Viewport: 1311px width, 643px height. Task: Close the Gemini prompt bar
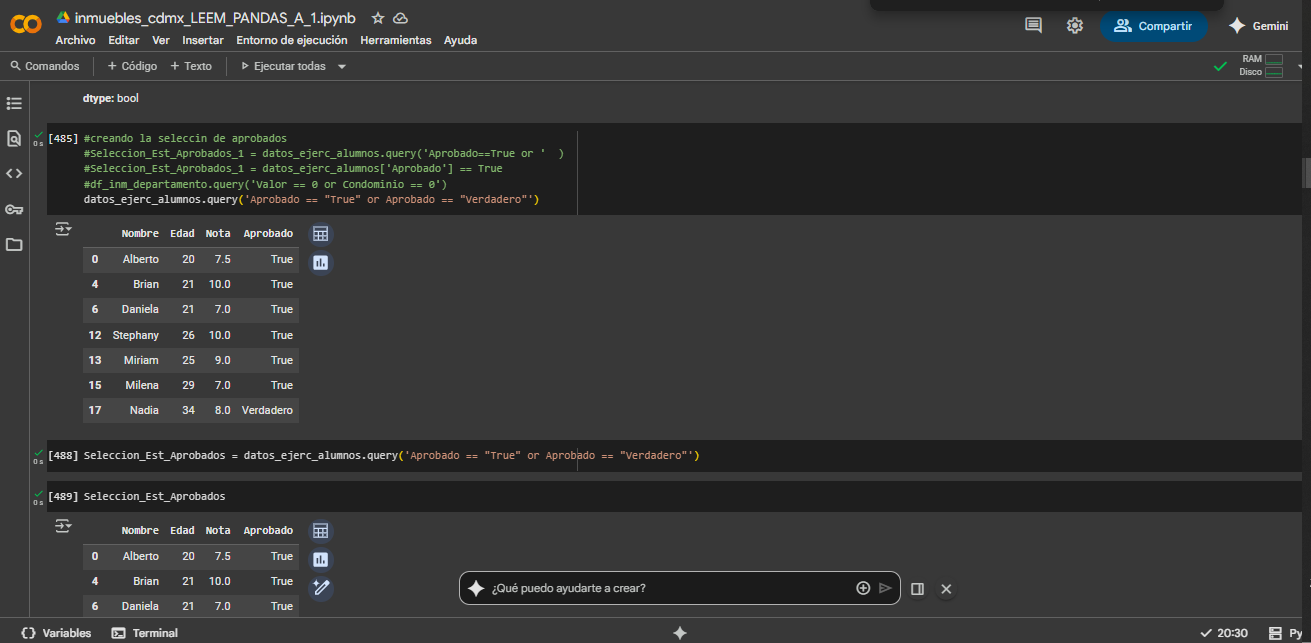coord(946,589)
